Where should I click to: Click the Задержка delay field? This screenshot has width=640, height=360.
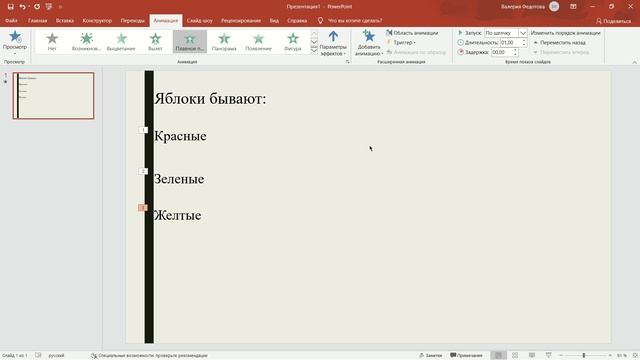point(501,52)
